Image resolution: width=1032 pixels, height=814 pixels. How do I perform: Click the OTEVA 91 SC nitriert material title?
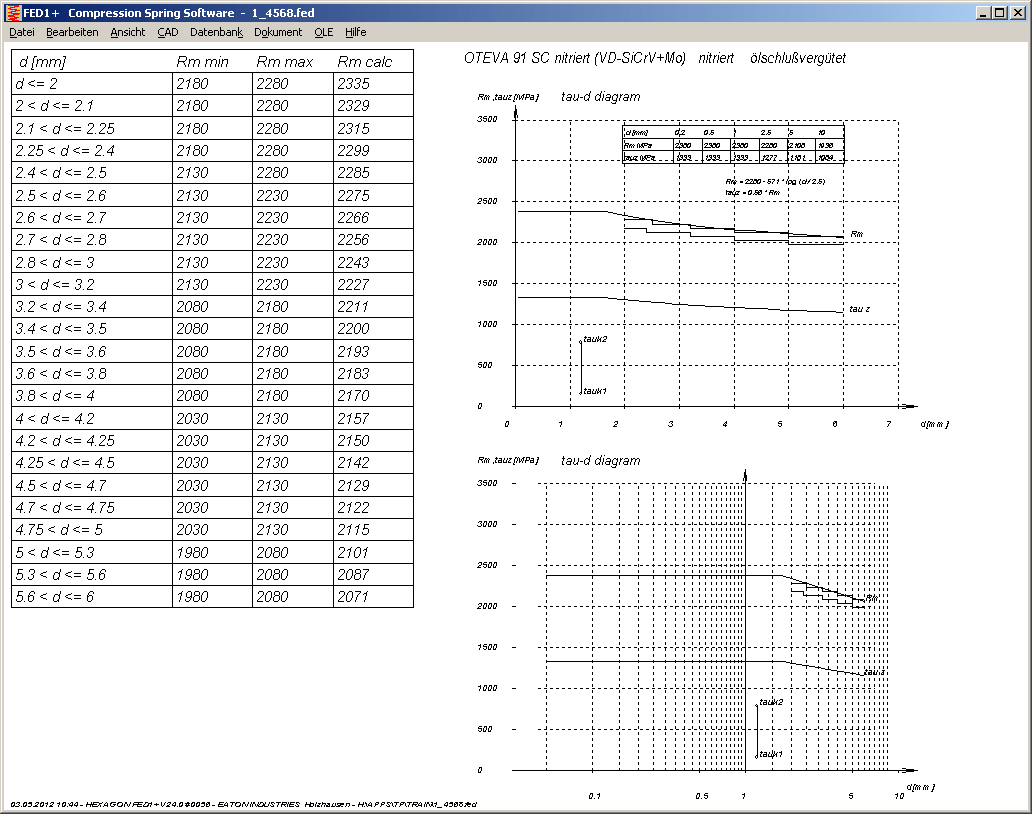[x=655, y=58]
